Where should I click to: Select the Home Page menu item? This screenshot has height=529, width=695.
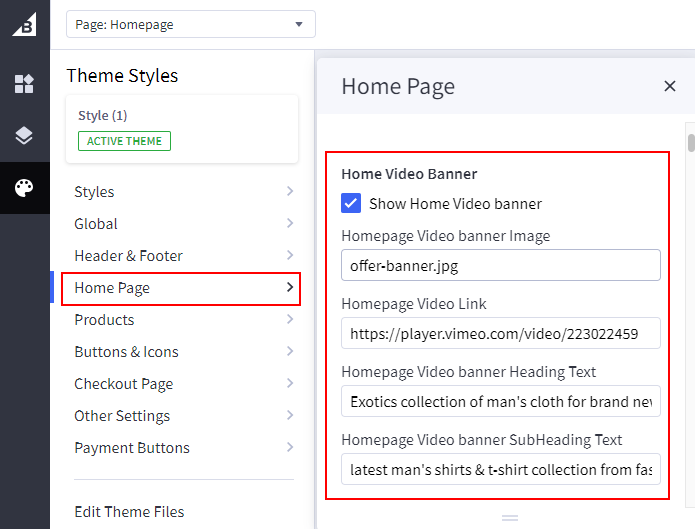point(182,288)
